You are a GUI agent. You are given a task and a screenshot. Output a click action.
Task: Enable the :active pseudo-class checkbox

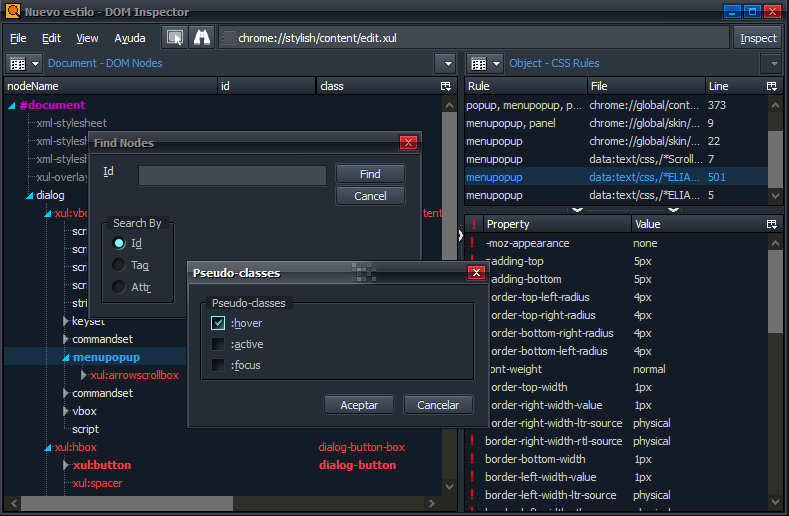218,344
